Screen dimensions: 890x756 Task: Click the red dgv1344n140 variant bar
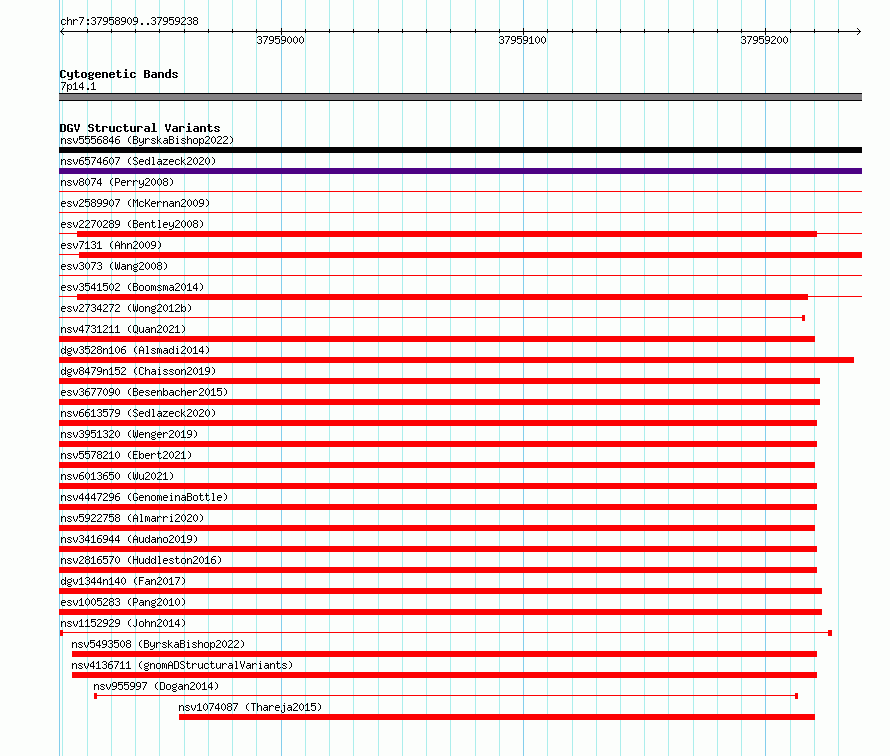pos(440,591)
